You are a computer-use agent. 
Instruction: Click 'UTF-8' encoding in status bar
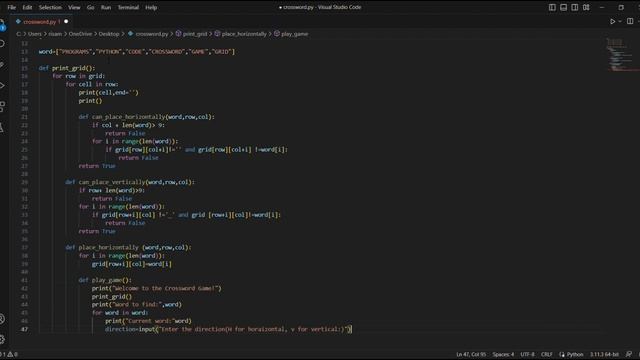coord(527,354)
